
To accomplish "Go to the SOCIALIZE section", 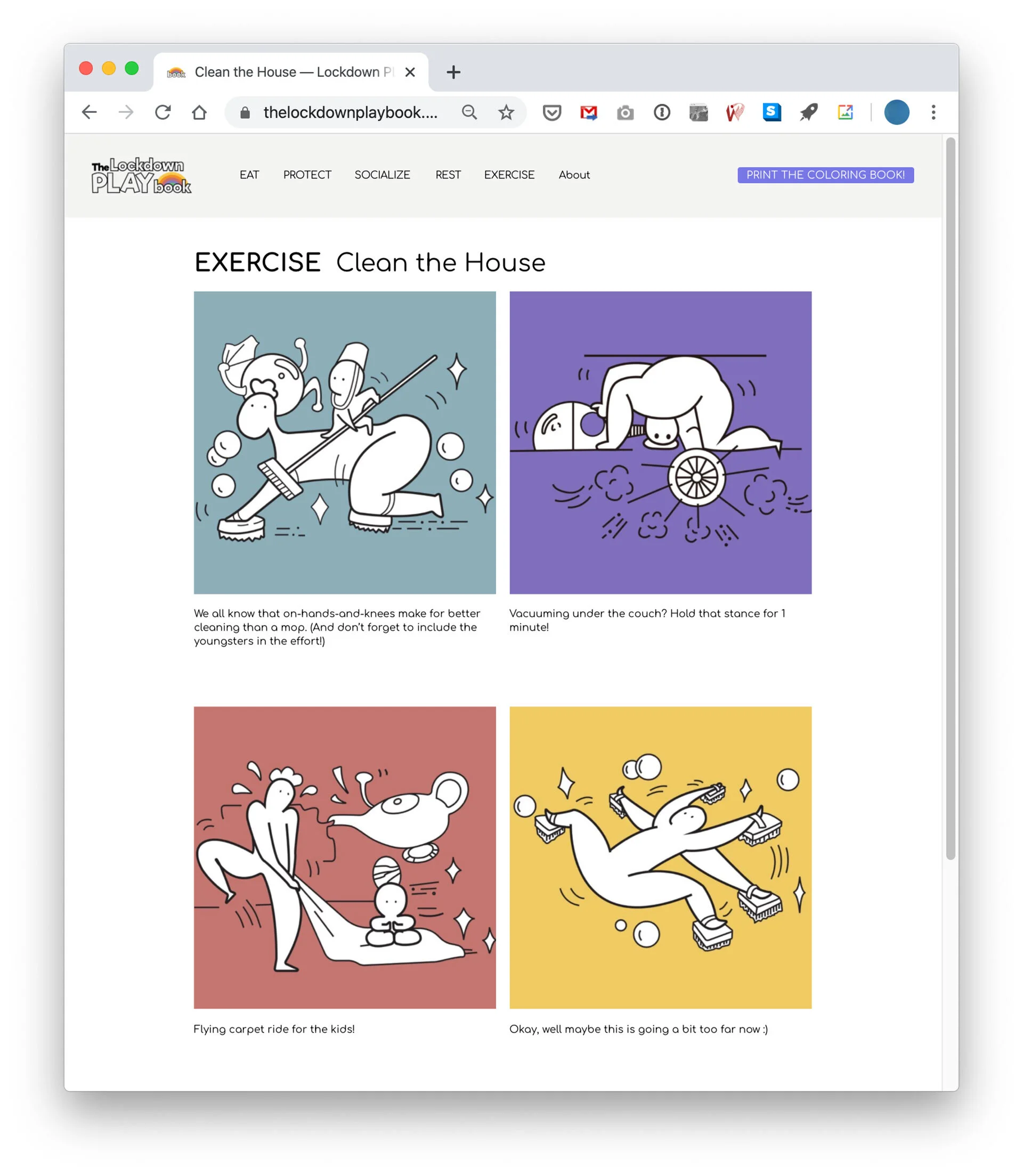I will pyautogui.click(x=382, y=175).
